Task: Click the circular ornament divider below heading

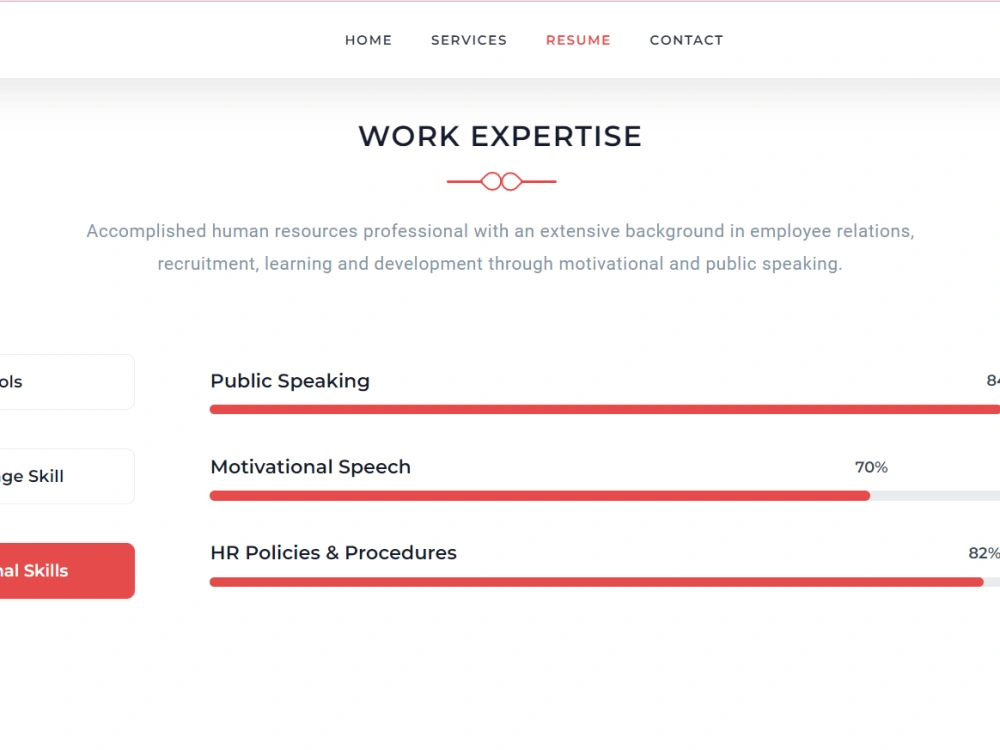Action: 501,180
